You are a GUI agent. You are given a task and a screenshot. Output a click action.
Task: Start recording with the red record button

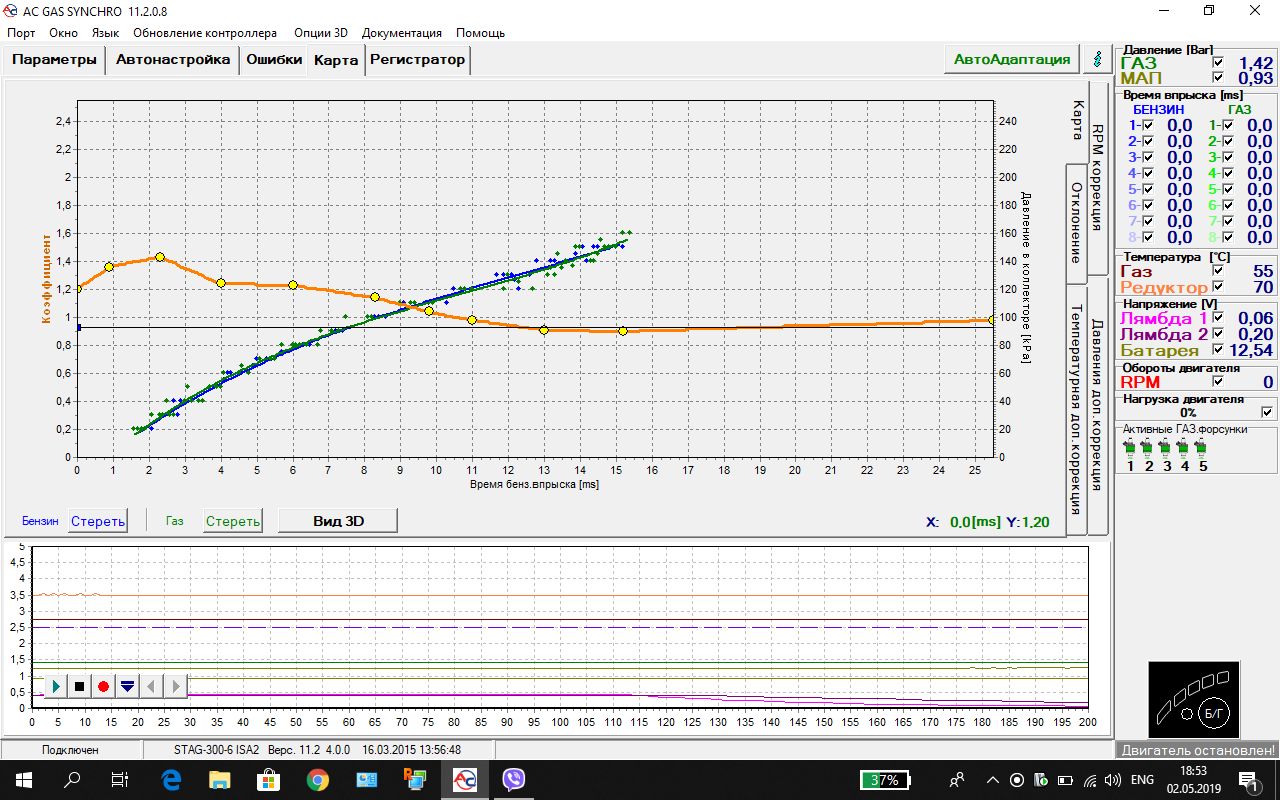tap(103, 686)
